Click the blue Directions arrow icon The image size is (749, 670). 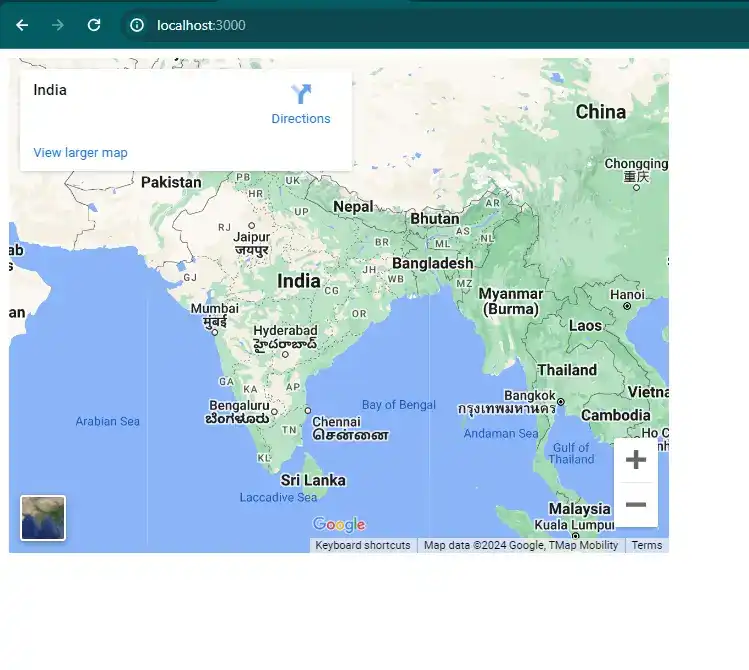coord(301,94)
